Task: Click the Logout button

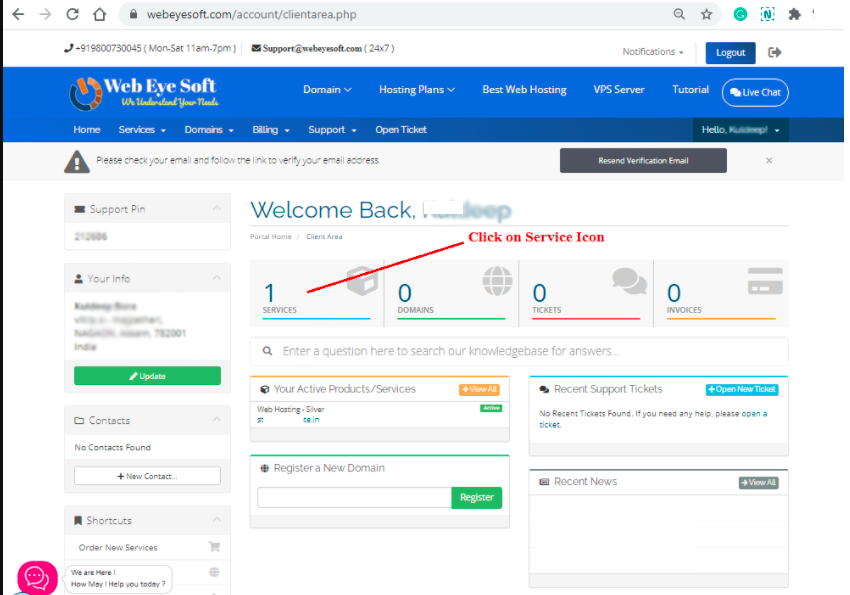Action: [730, 53]
